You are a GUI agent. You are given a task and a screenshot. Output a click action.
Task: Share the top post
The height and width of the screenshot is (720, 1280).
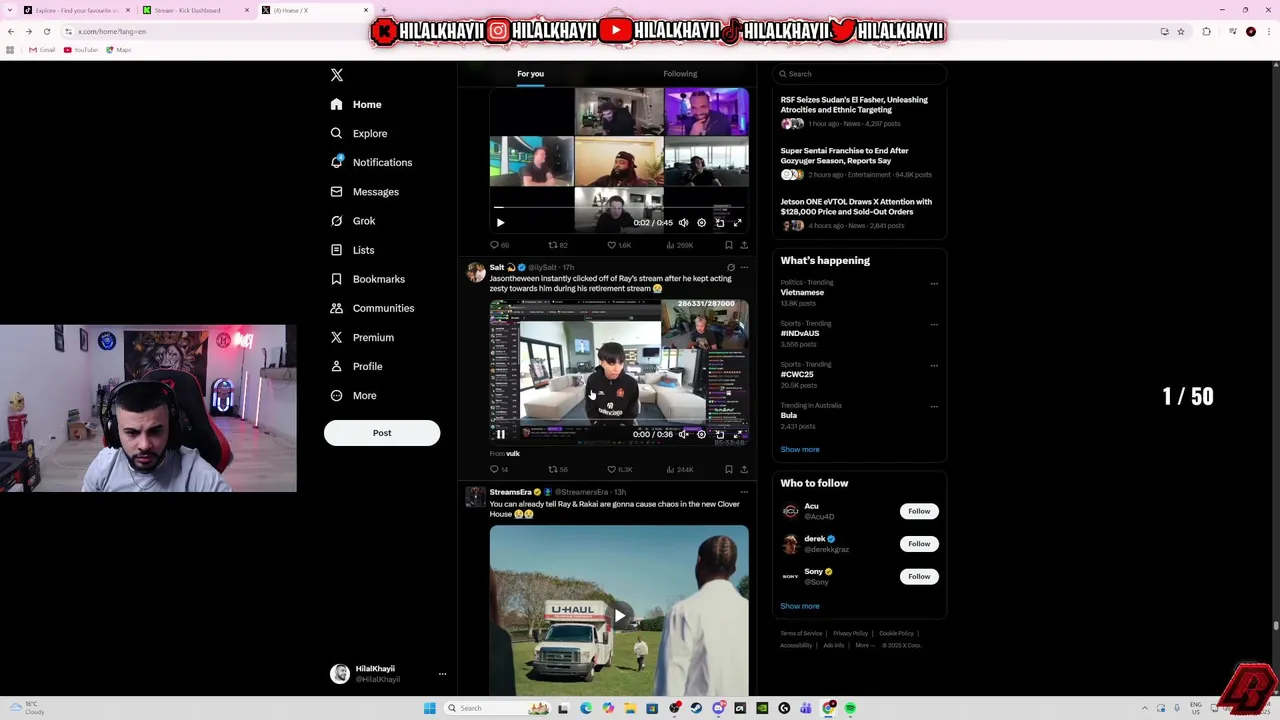(744, 245)
